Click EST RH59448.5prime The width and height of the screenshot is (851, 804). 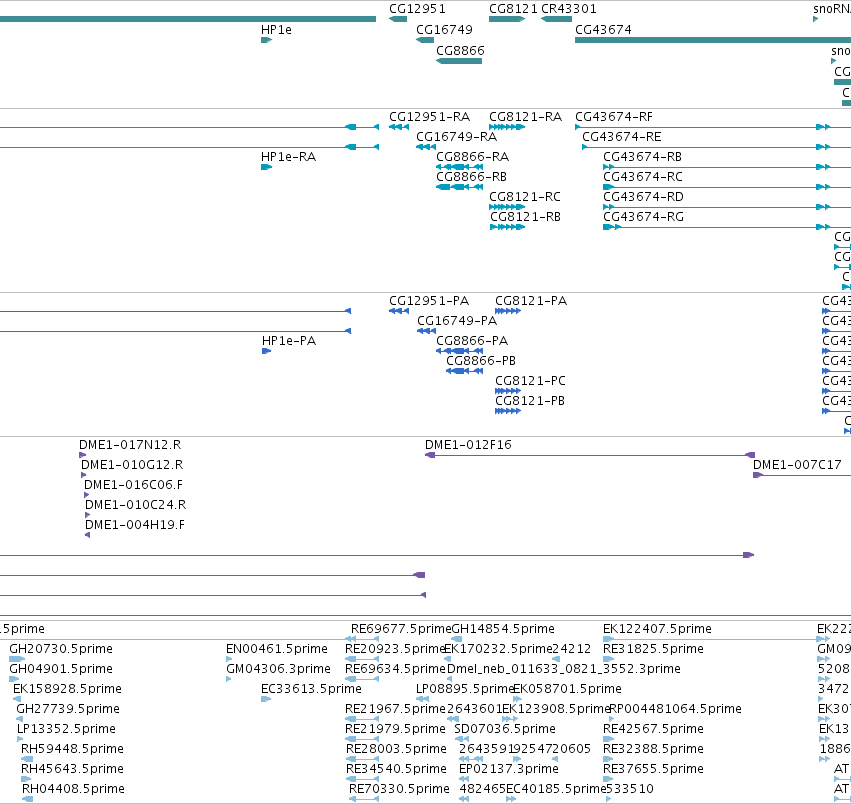click(x=72, y=749)
